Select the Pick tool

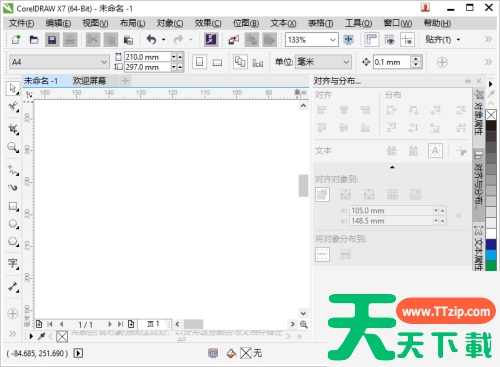coord(13,89)
